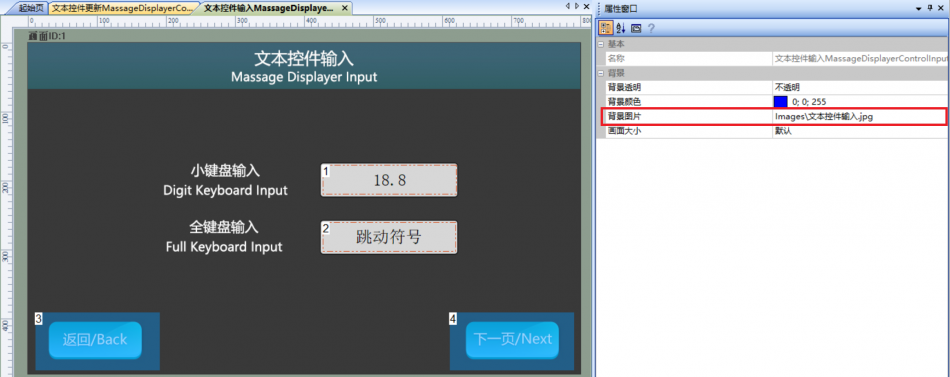Close the 文本控件输入 tab with its X
The image size is (950, 377).
point(345,8)
